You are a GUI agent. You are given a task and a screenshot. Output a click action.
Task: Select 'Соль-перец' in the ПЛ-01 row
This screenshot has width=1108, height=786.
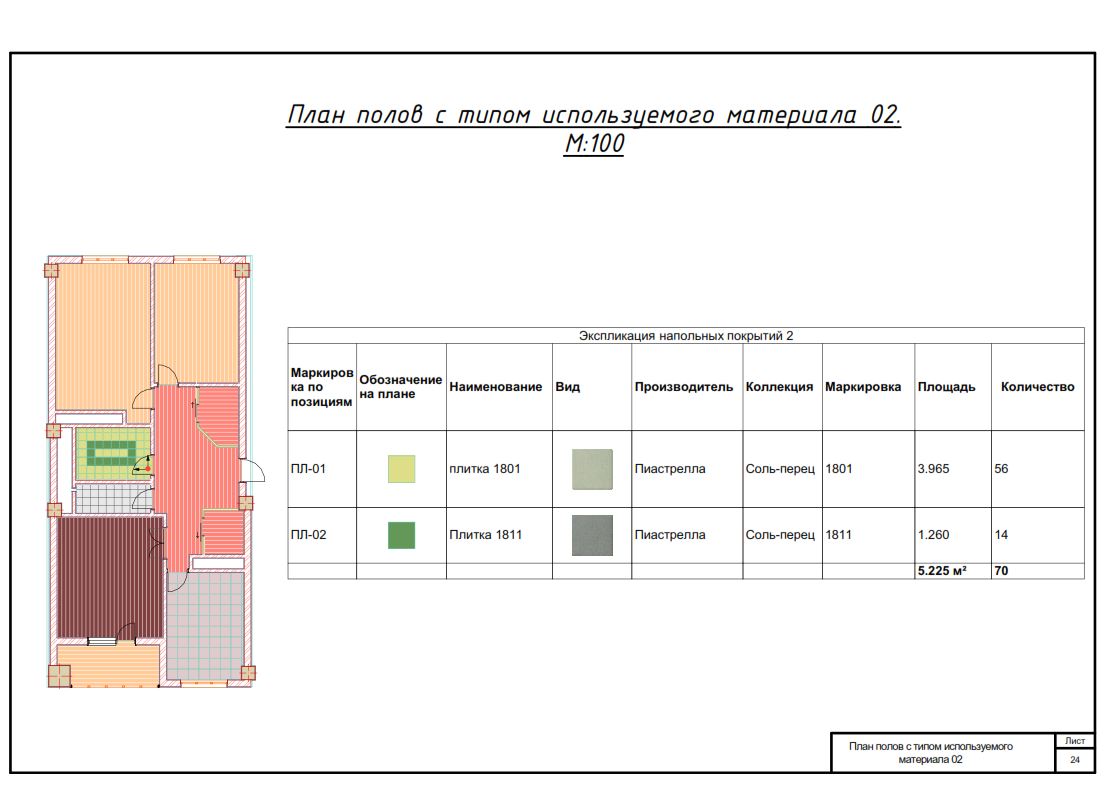780,469
